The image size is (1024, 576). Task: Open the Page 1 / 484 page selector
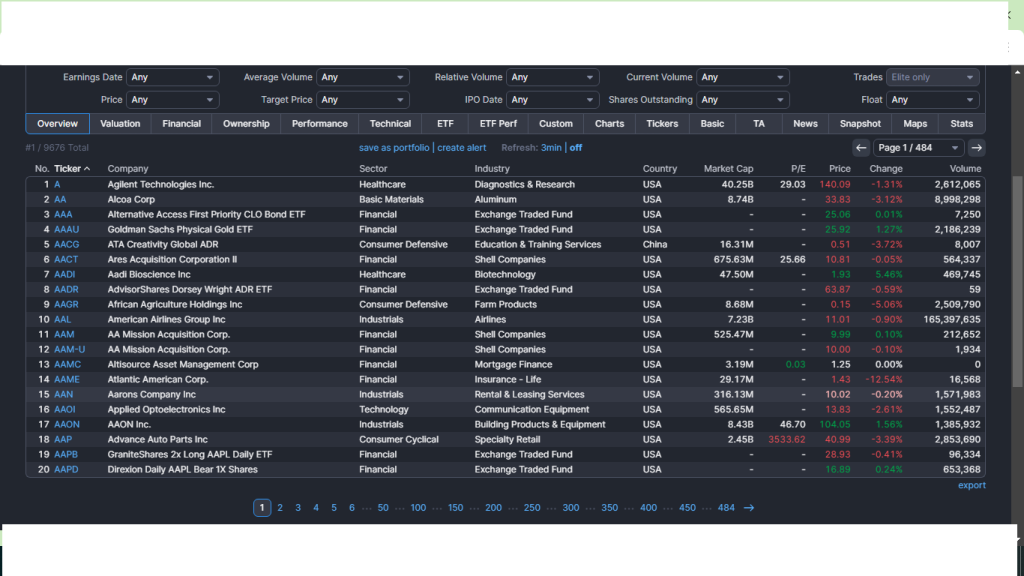point(917,147)
